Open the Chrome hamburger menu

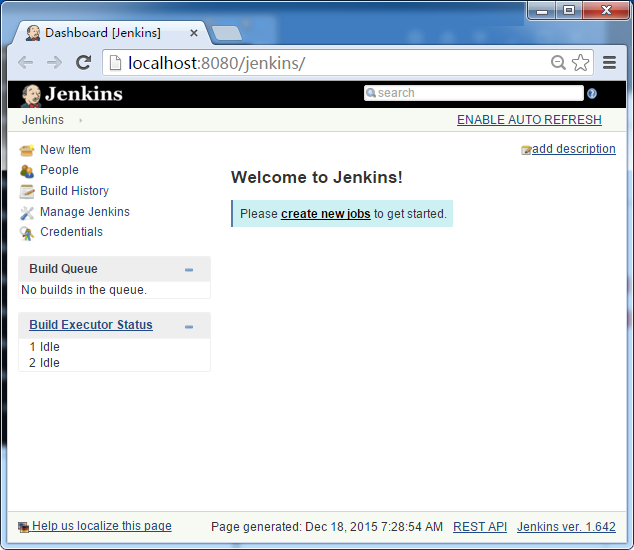coord(609,63)
